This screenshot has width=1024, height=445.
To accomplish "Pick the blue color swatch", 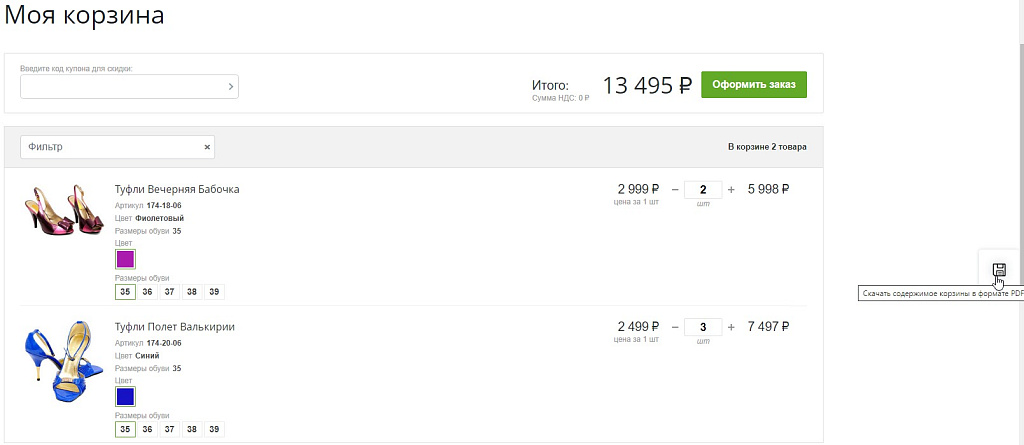I will (125, 396).
